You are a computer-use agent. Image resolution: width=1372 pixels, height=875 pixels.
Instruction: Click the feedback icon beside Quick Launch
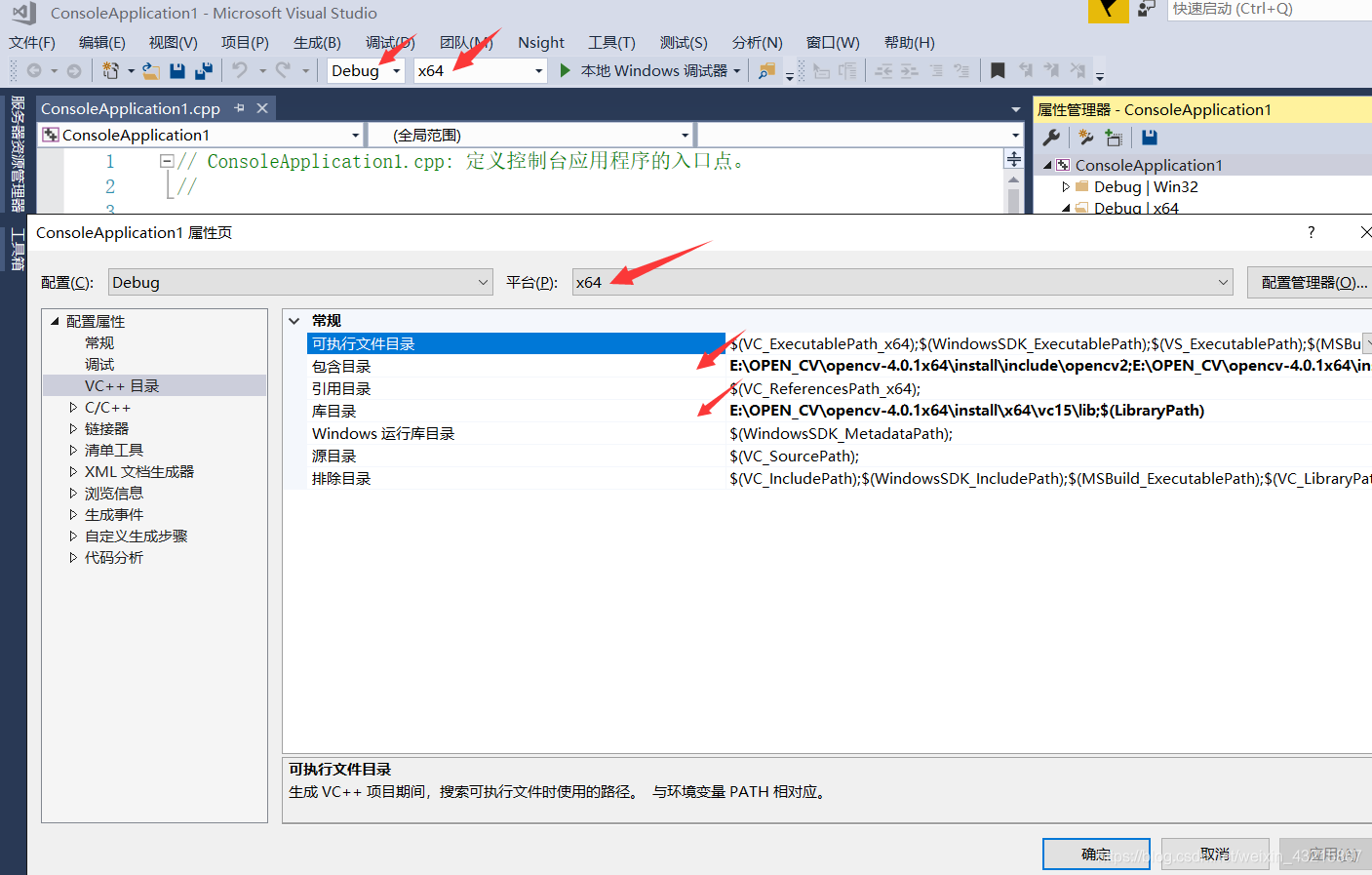[x=1147, y=9]
